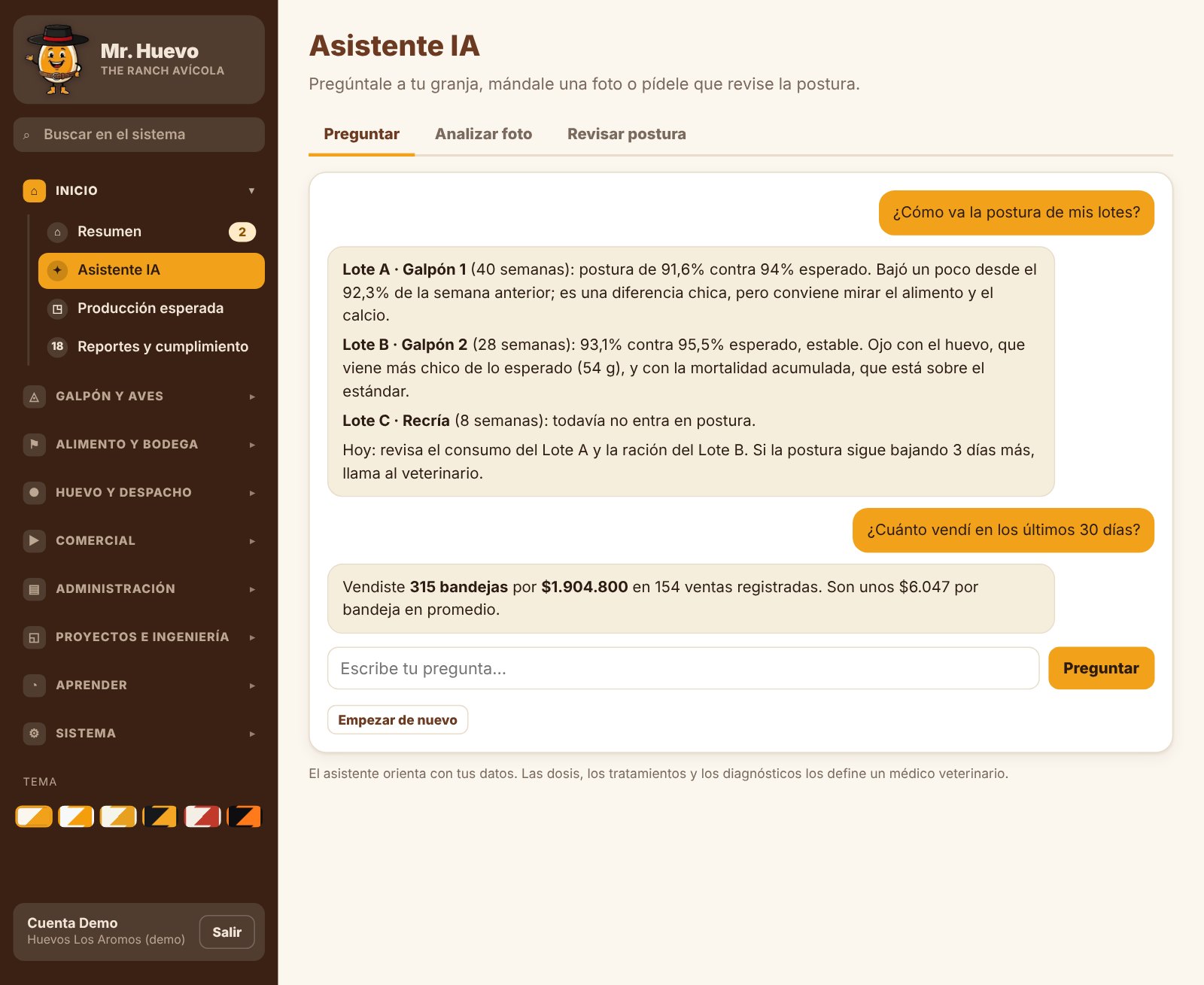The image size is (1204, 985).
Task: Expand the Sistema section arrow
Action: (252, 734)
